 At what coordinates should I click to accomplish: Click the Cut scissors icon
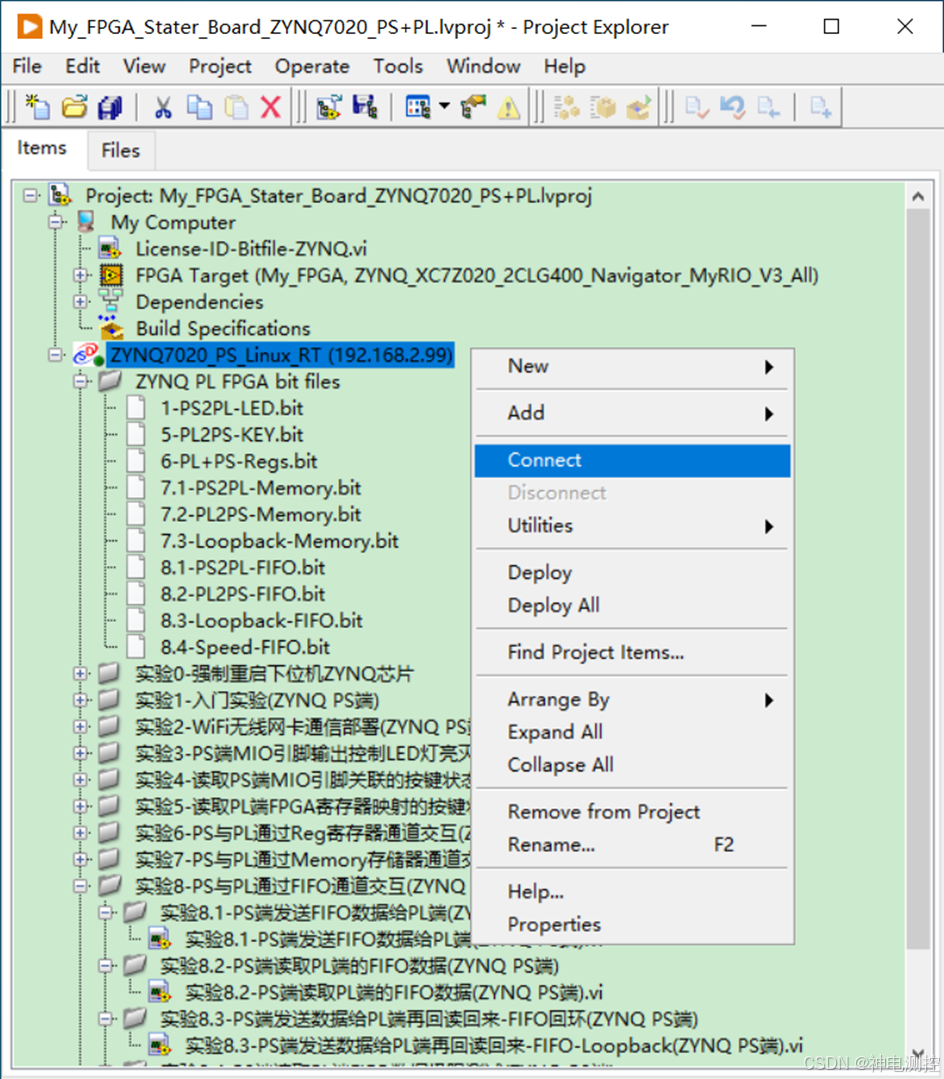(x=163, y=107)
